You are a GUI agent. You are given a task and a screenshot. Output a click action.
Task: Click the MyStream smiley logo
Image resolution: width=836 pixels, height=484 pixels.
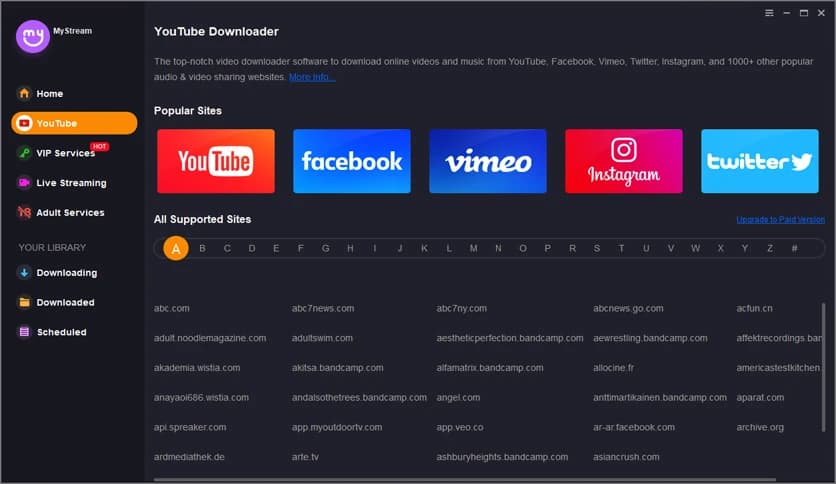pyautogui.click(x=33, y=37)
